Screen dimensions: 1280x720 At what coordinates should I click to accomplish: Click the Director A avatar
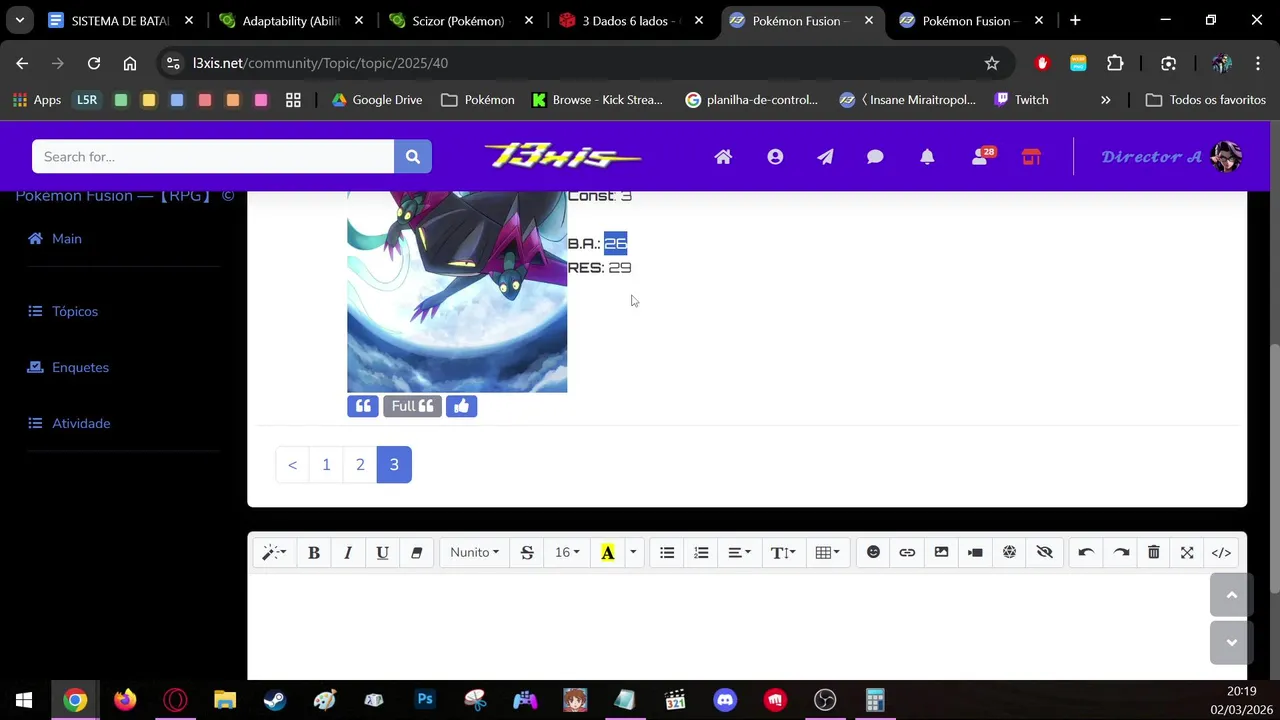(1226, 157)
